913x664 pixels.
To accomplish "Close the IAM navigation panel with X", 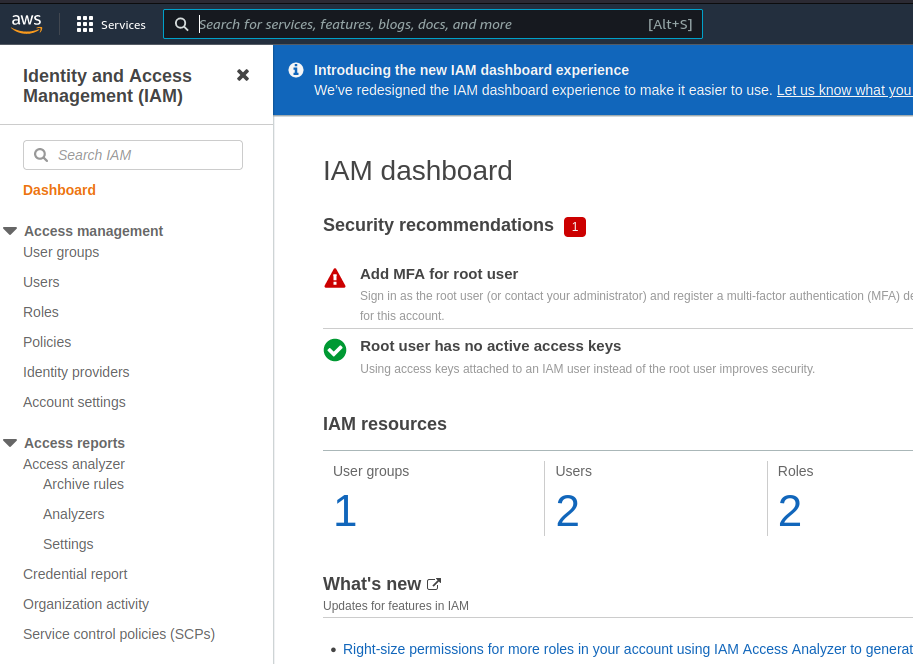I will coord(243,75).
